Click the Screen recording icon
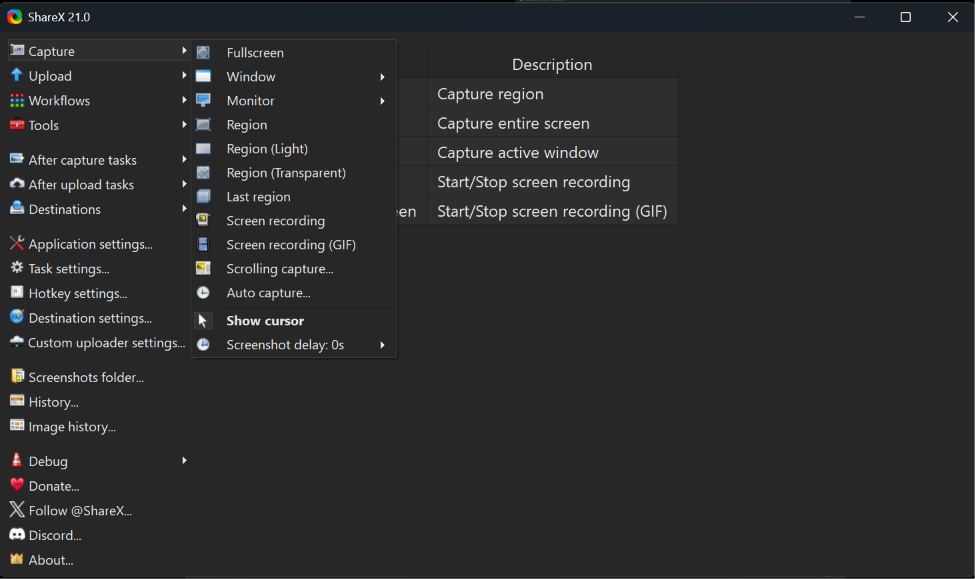This screenshot has height=579, width=975. point(203,221)
